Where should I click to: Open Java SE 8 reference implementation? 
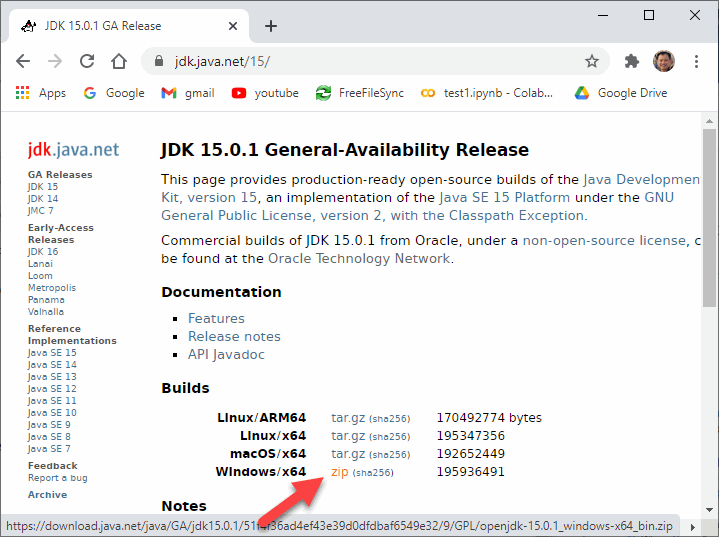[49, 437]
